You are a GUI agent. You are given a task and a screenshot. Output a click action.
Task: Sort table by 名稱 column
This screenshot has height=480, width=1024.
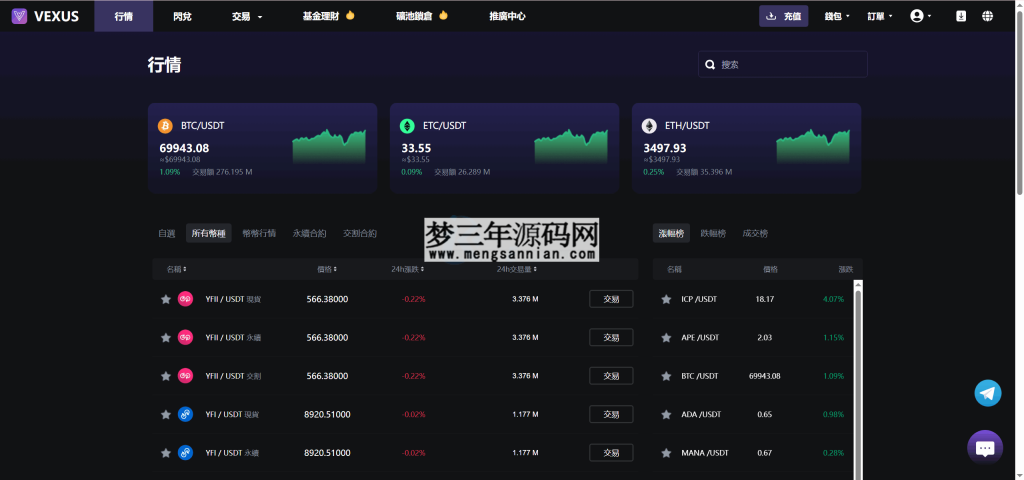(176, 269)
